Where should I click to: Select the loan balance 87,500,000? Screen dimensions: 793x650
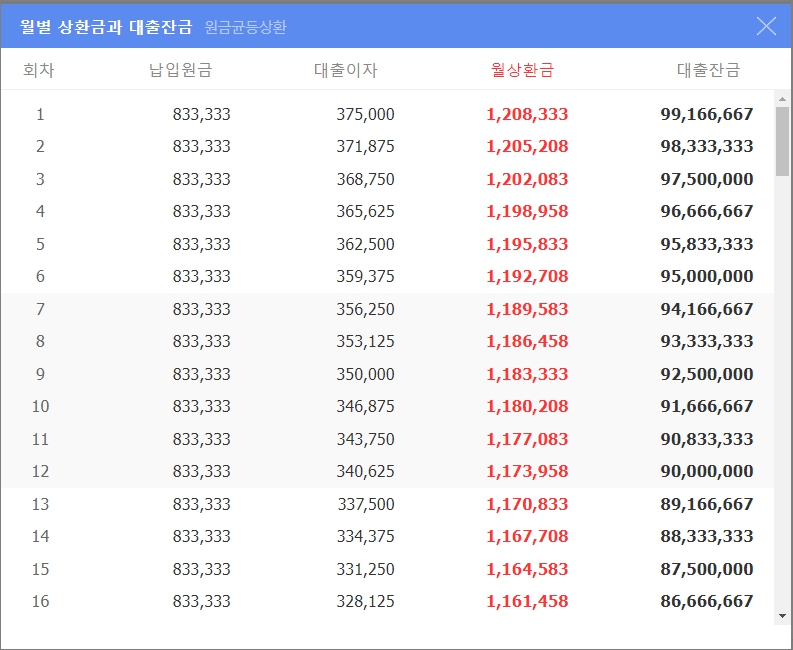707,569
